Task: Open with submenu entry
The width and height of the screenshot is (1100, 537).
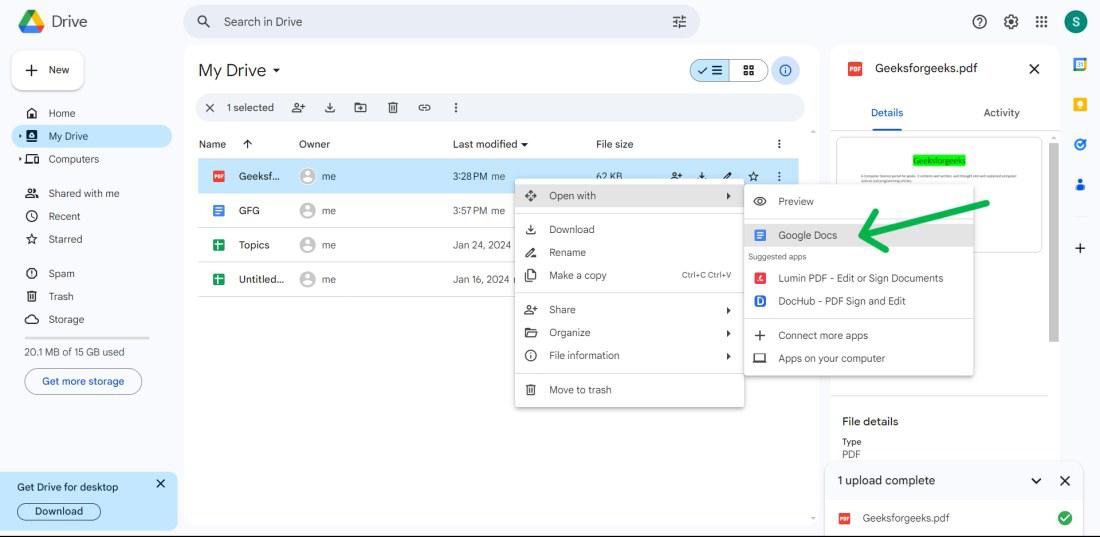Action: (x=629, y=196)
